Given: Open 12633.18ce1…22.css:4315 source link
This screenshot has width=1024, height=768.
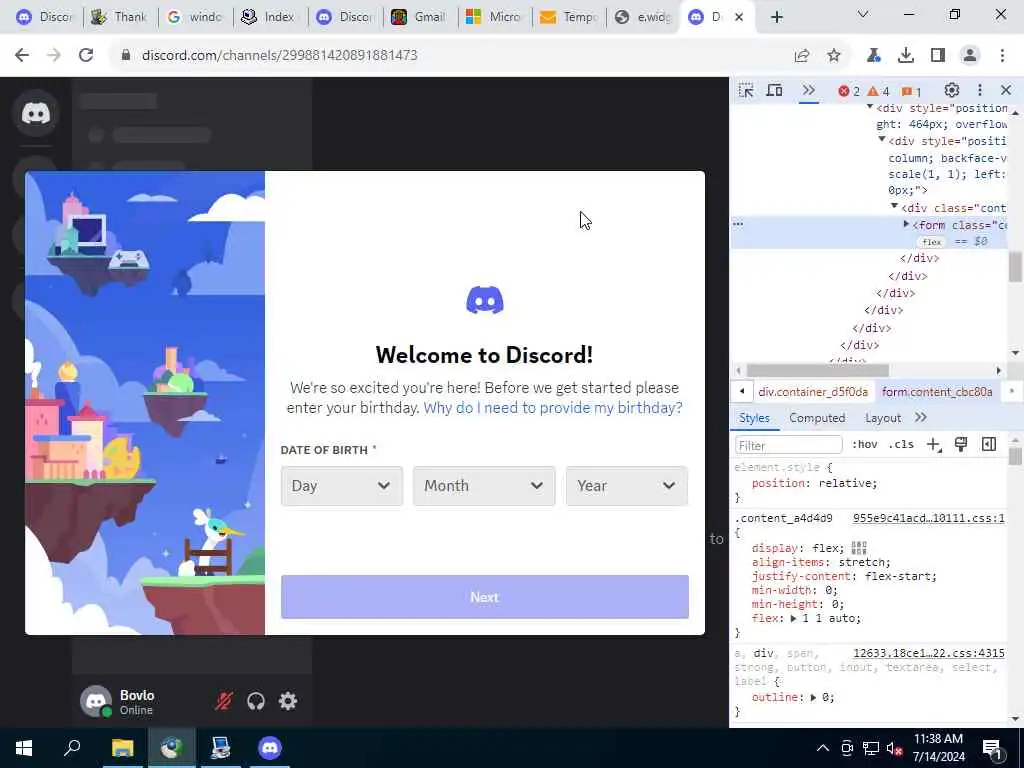Looking at the screenshot, I should (929, 653).
